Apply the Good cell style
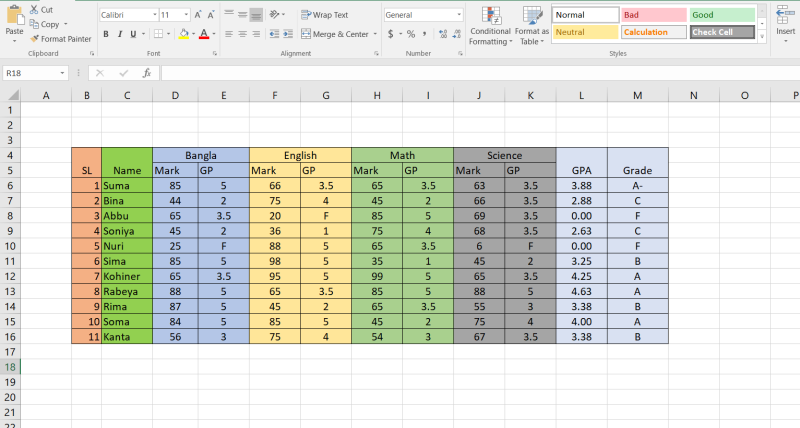Image resolution: width=800 pixels, height=428 pixels. [x=722, y=15]
